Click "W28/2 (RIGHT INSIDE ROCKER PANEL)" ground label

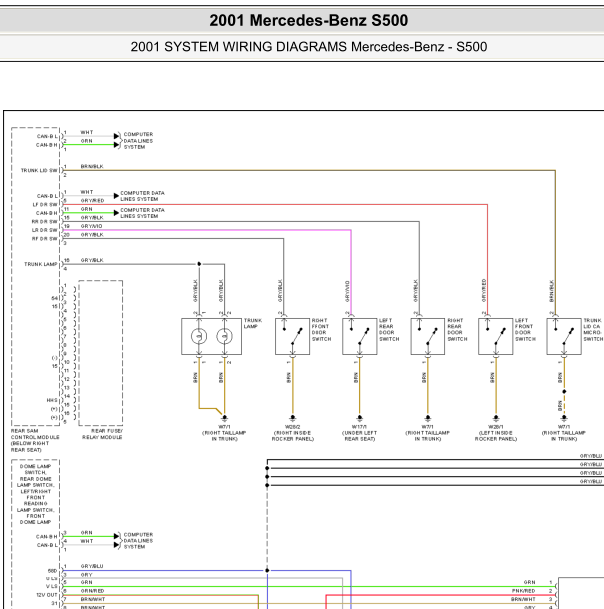click(x=292, y=433)
